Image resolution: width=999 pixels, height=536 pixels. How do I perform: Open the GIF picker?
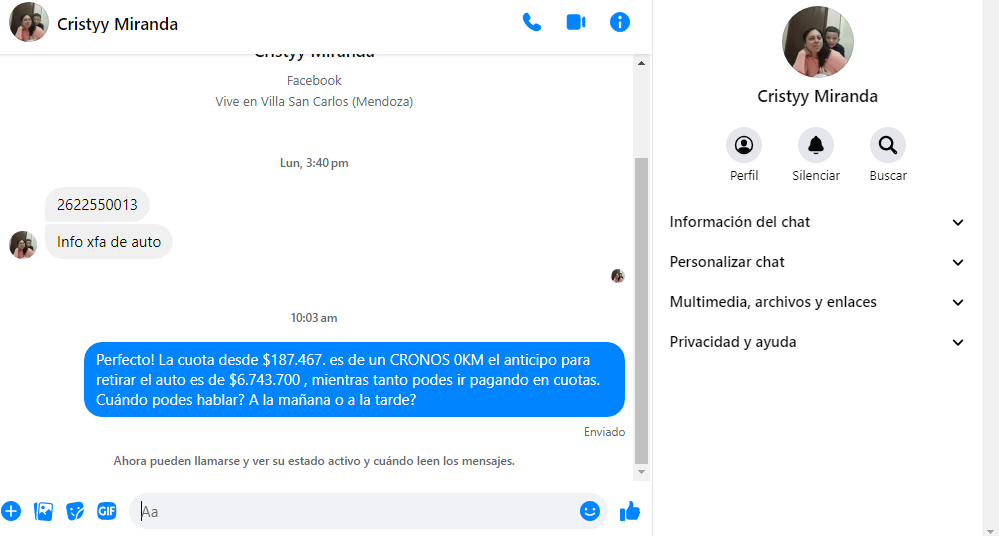pos(107,511)
